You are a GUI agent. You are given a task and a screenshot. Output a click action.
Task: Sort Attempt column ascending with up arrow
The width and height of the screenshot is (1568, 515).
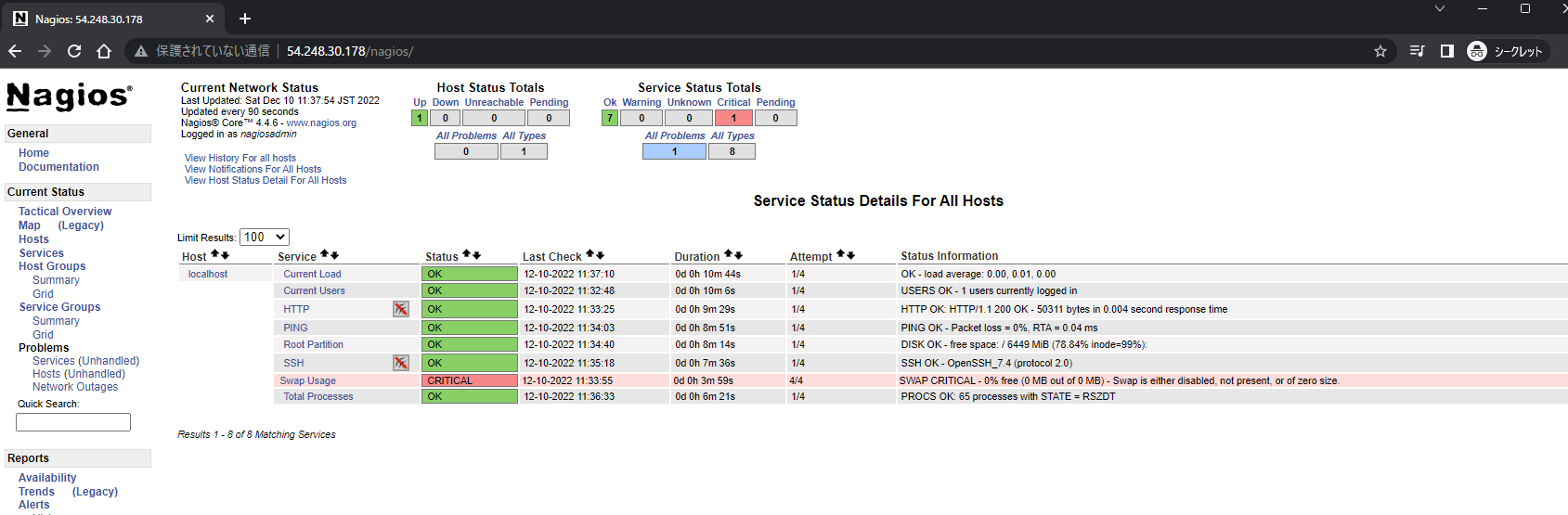click(841, 254)
